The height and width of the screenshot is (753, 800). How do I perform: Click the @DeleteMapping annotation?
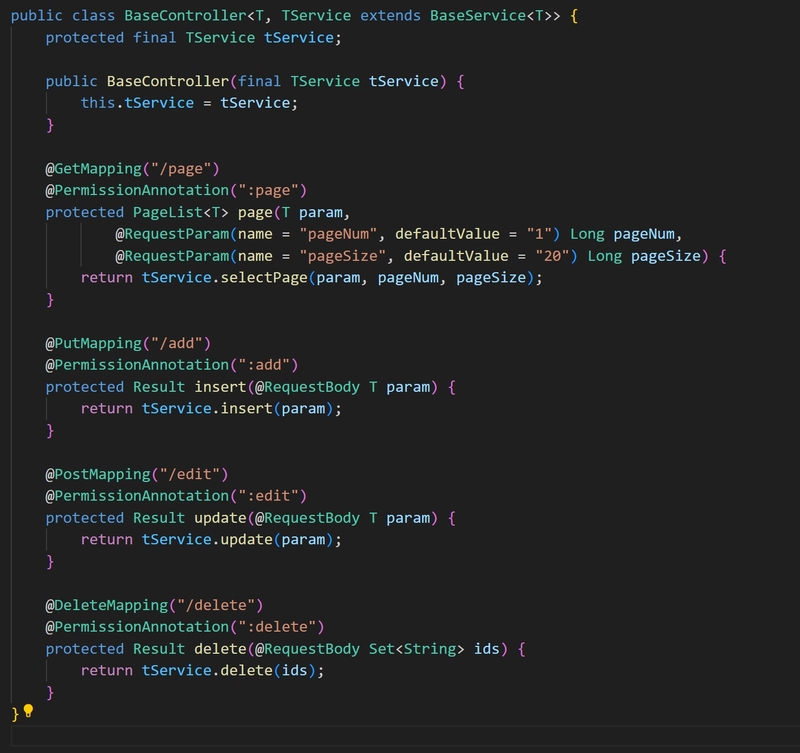click(107, 606)
